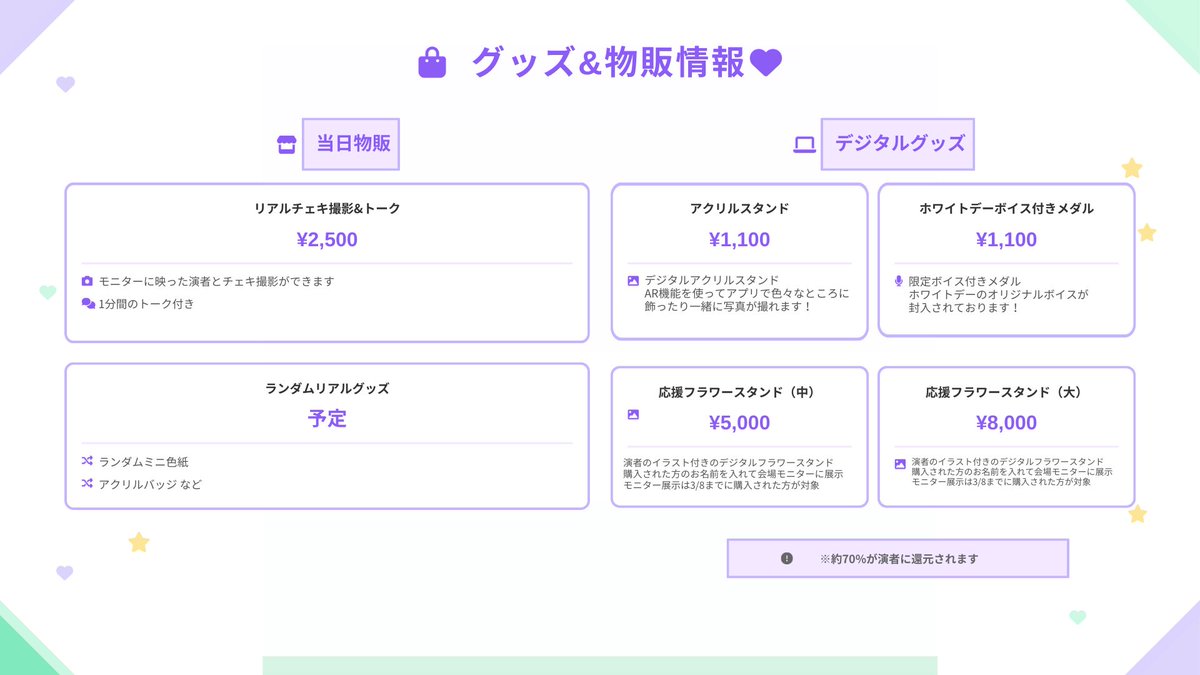This screenshot has width=1200, height=675.
Task: Click the image icon in 応援フラワースタンド（大） card
Action: pyautogui.click(x=900, y=463)
